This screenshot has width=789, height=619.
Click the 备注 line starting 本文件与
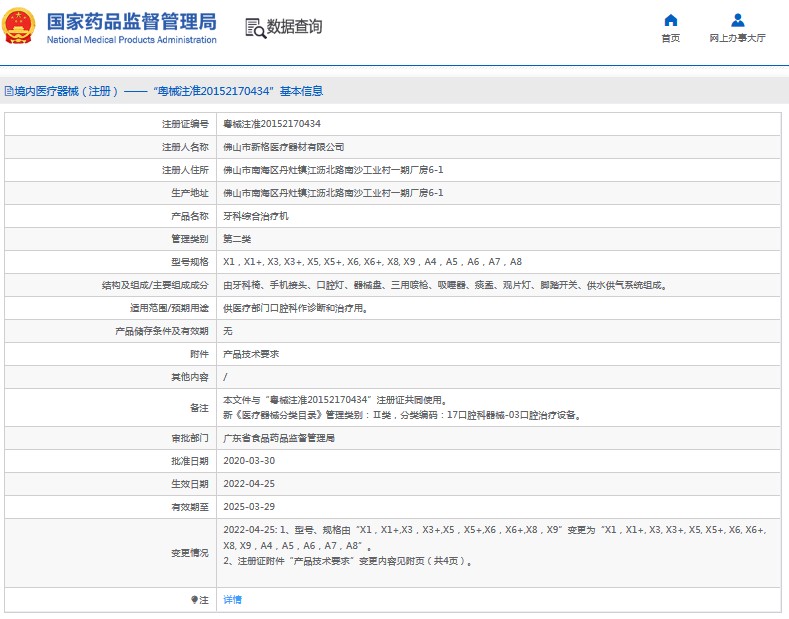coord(335,400)
